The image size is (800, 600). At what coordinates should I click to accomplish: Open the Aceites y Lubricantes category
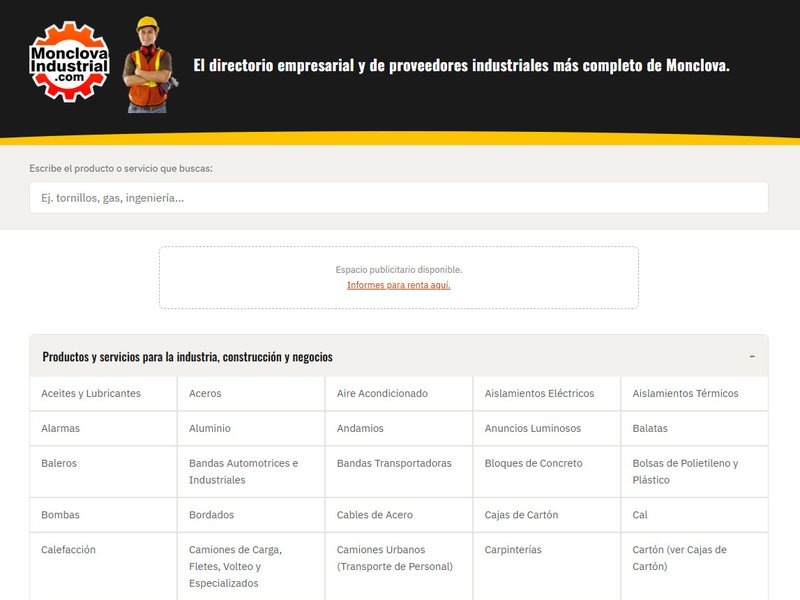91,393
